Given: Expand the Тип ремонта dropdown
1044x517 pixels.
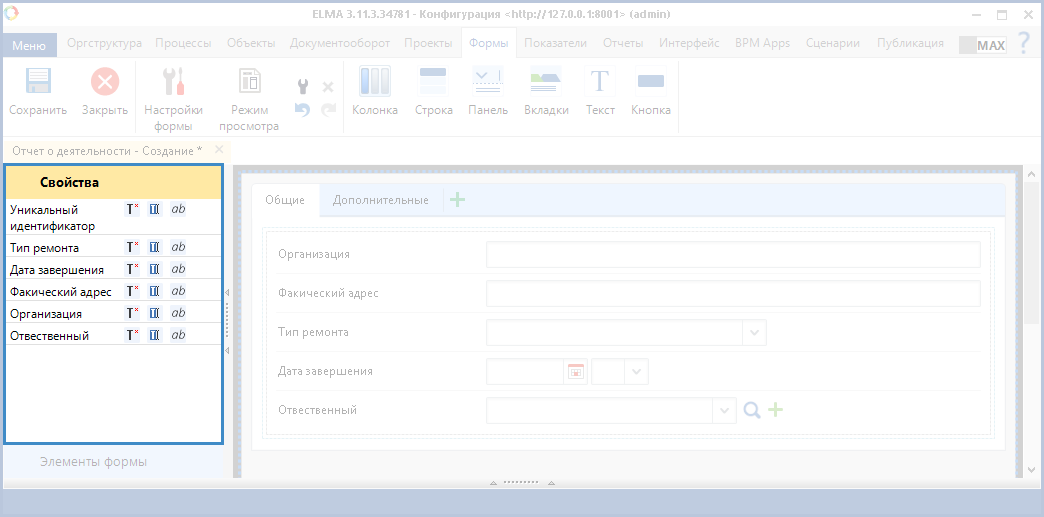Looking at the screenshot, I should click(754, 332).
